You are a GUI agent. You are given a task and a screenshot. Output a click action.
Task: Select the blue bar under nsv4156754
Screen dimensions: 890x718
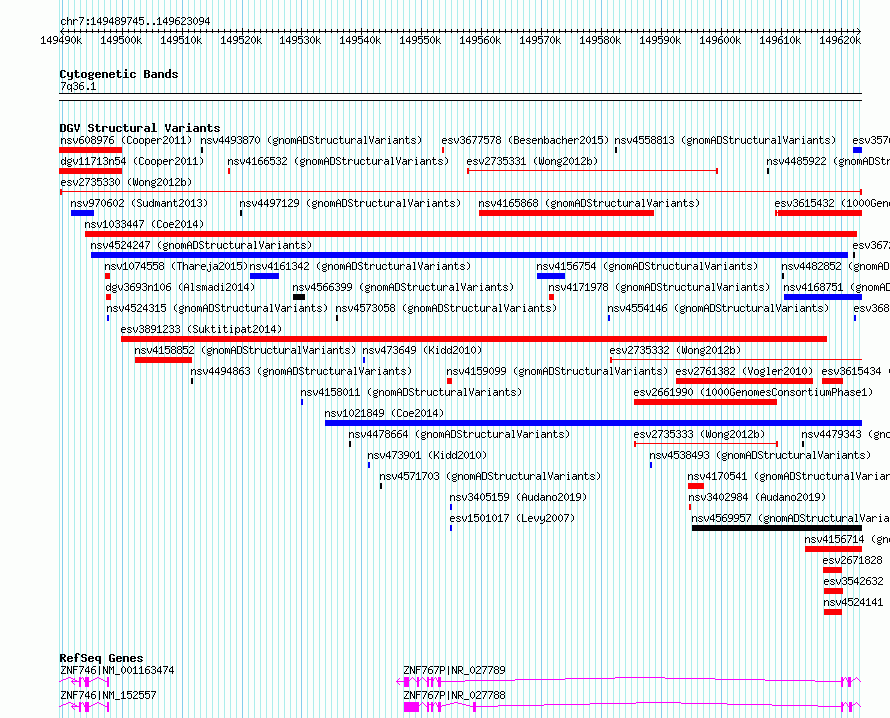[x=551, y=276]
